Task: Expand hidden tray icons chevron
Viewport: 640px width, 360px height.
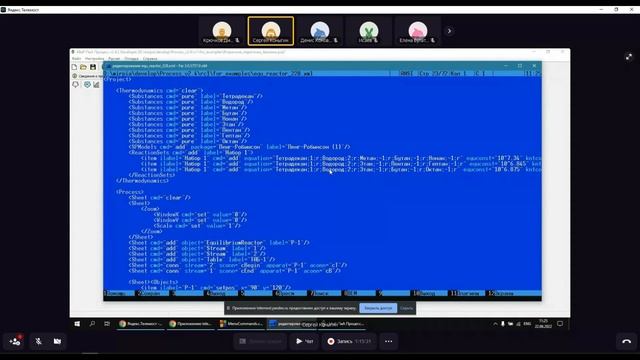Action: pos(495,324)
